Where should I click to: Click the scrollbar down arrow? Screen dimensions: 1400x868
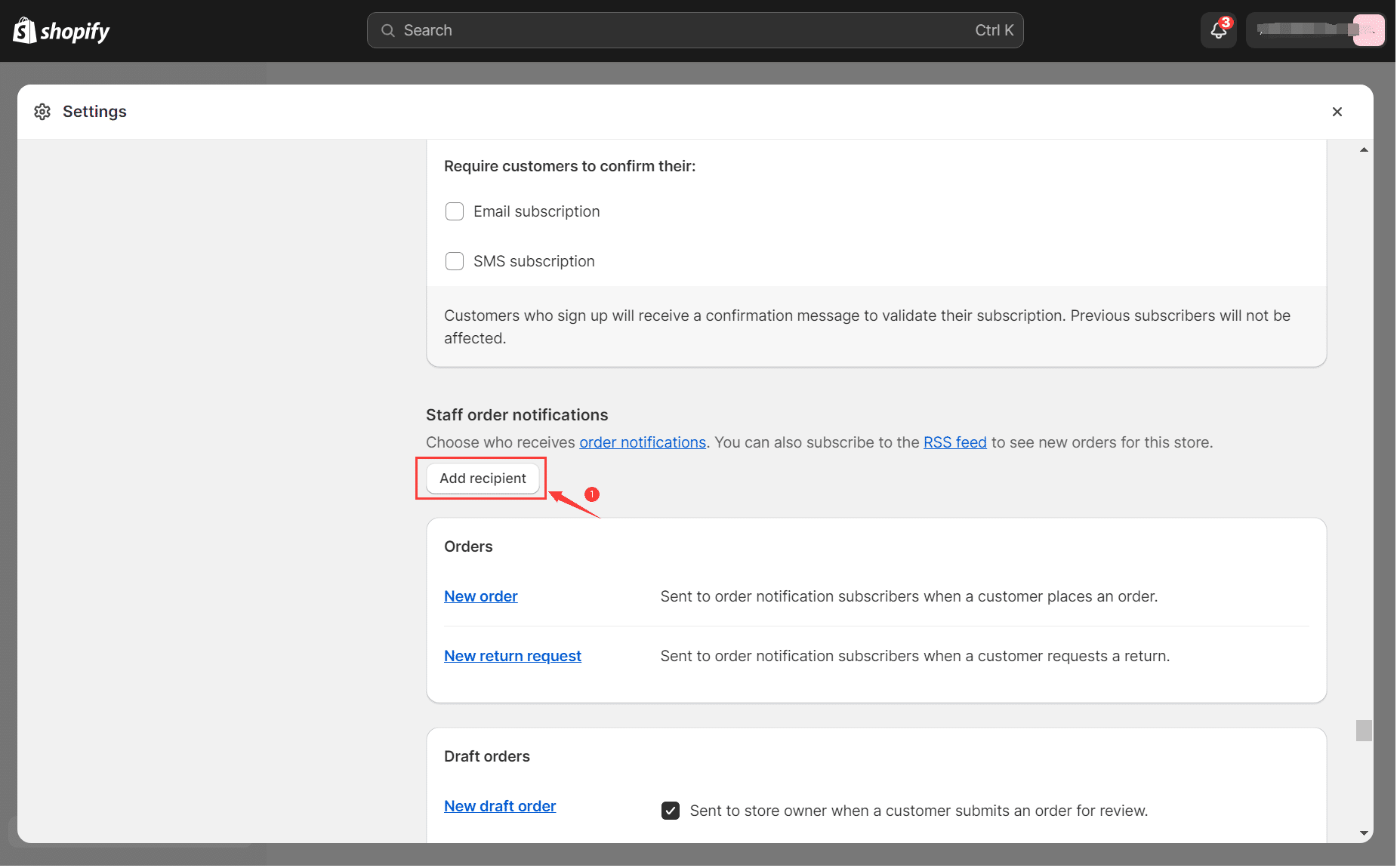coord(1364,833)
